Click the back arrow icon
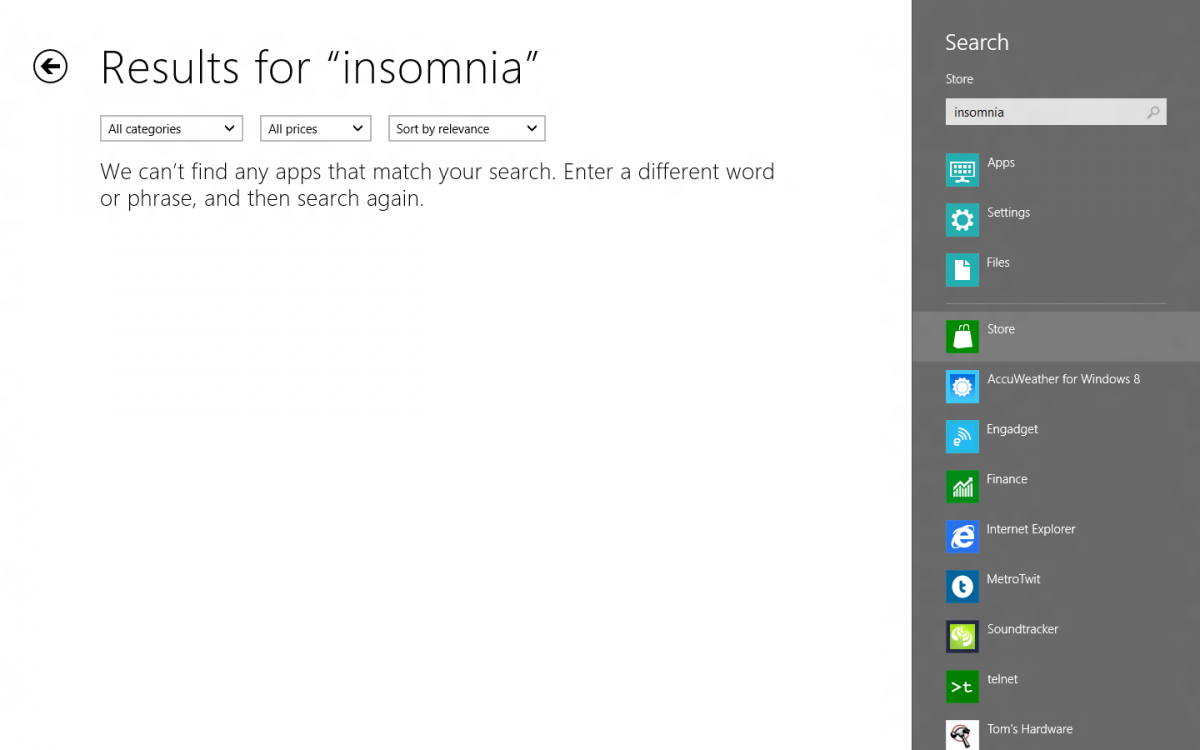 50,67
